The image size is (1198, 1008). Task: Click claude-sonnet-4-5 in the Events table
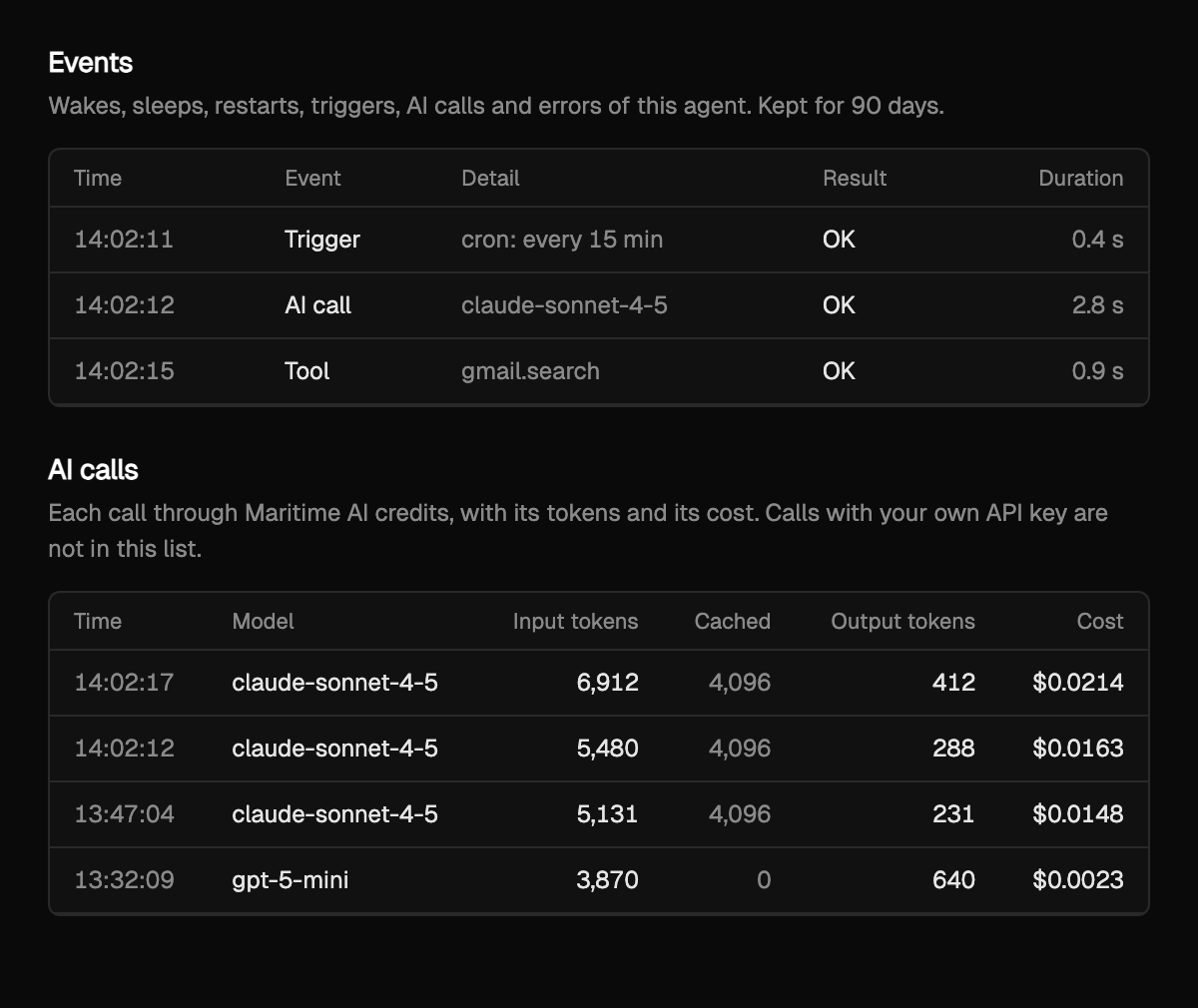(x=564, y=305)
